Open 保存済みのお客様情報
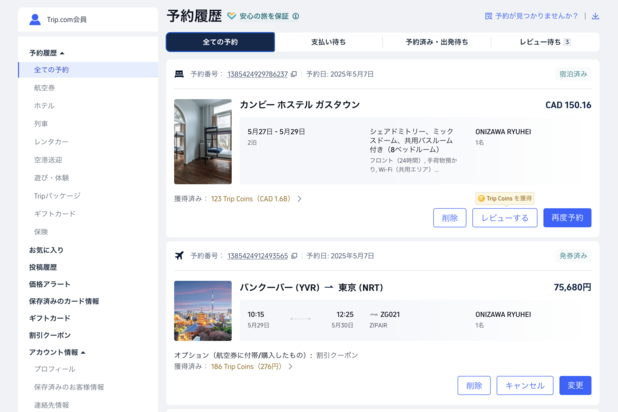 [69, 387]
